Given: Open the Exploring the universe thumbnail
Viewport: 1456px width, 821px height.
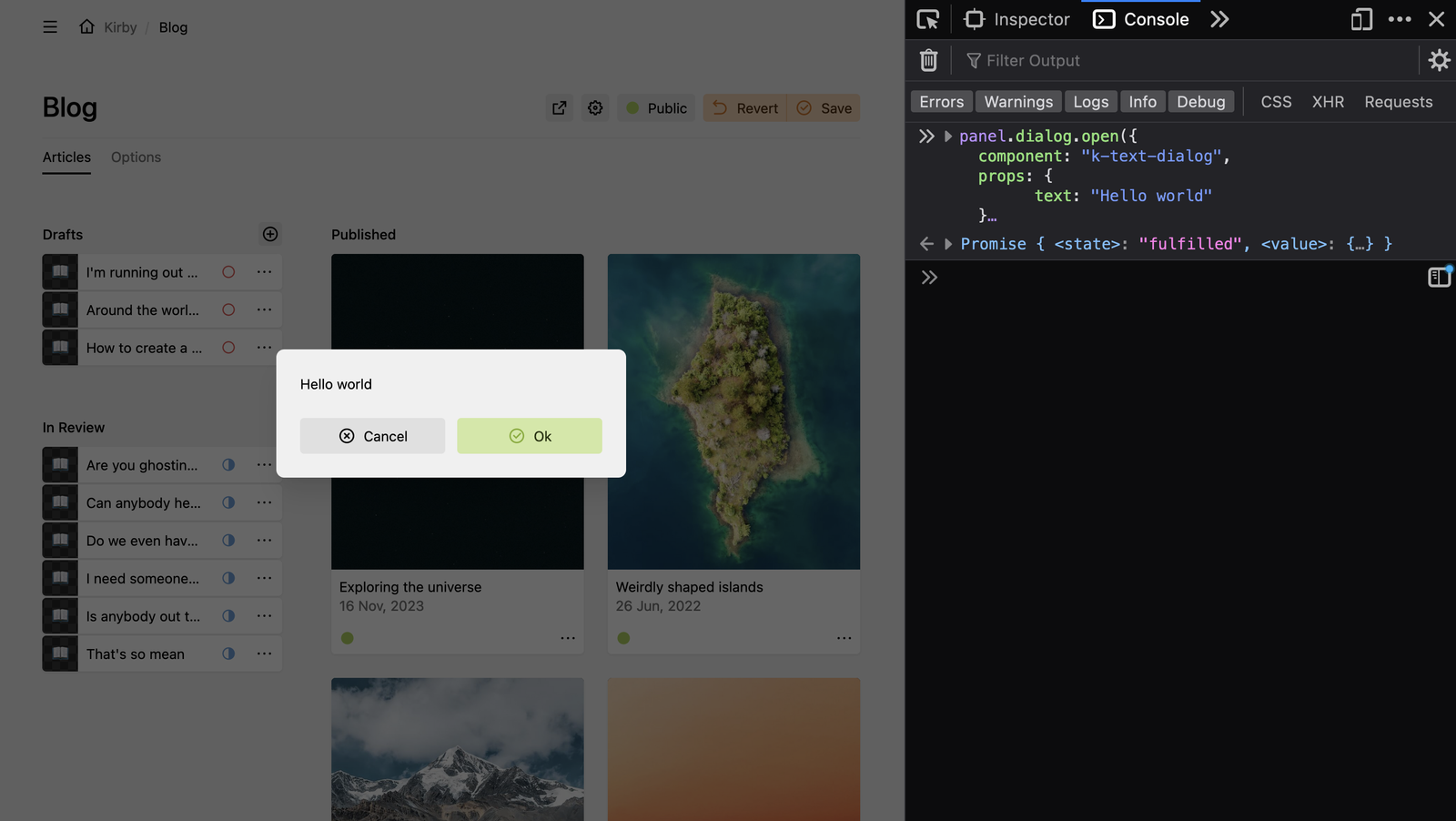Looking at the screenshot, I should click(458, 411).
